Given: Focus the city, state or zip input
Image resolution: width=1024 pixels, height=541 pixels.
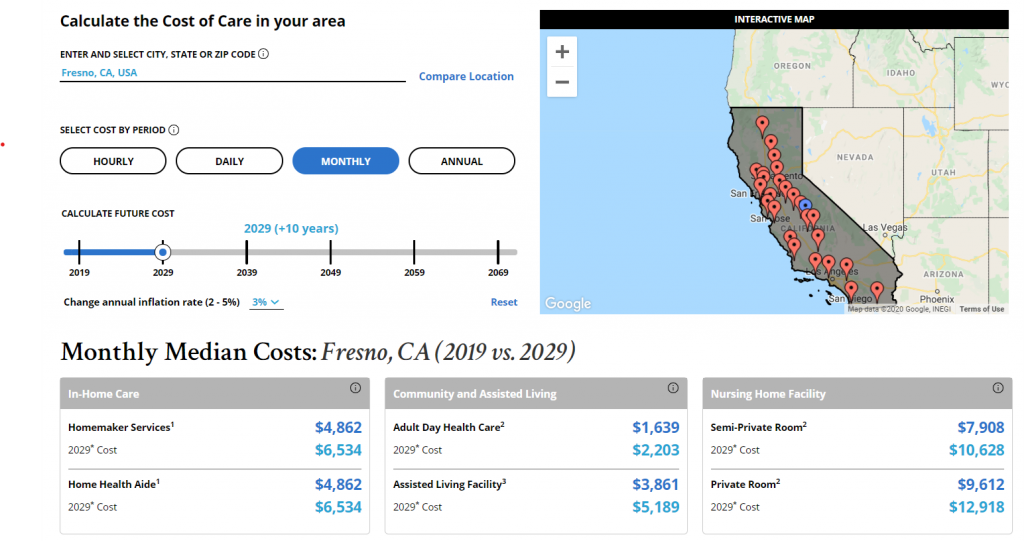Looking at the screenshot, I should tap(232, 73).
